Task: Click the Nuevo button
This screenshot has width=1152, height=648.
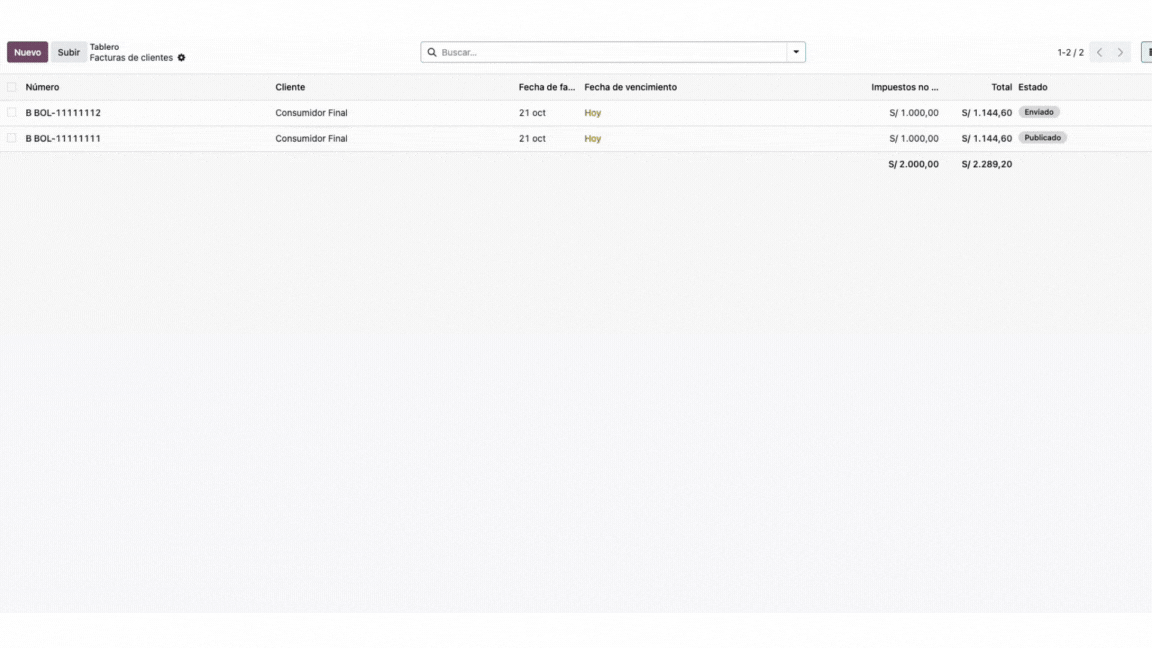Action: click(27, 52)
